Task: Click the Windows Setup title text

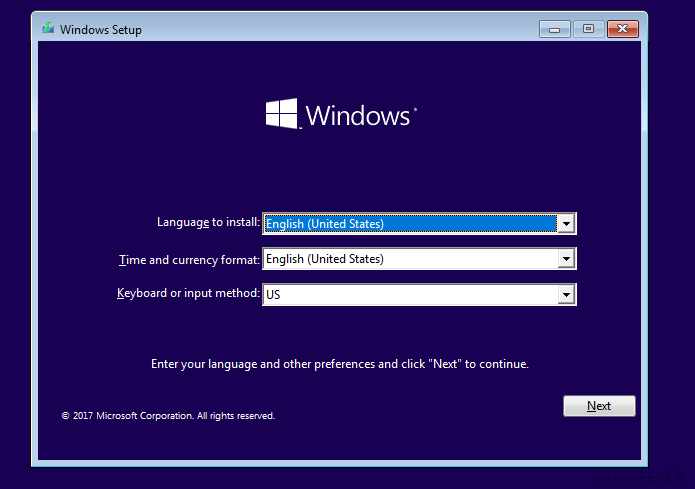Action: click(x=101, y=30)
